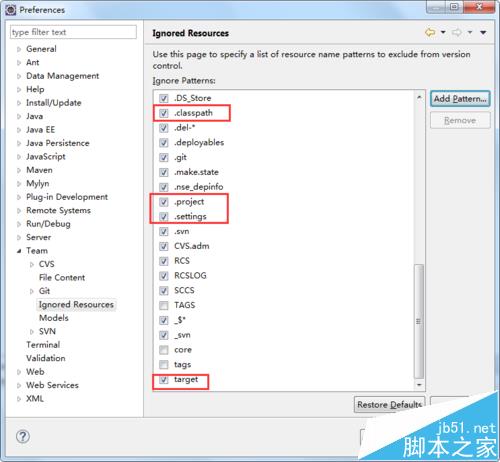Image resolution: width=500 pixels, height=462 pixels.
Task: Uncheck the .DS_Store pattern checkbox
Action: (164, 98)
